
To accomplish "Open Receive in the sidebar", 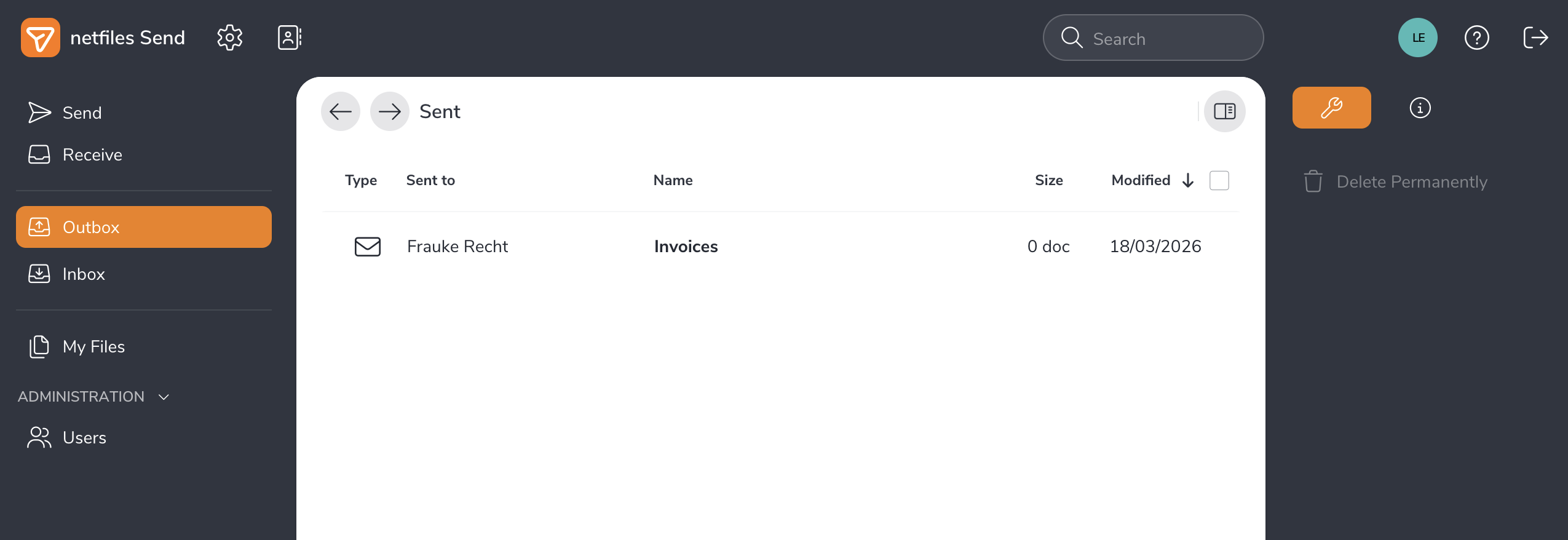I will tap(92, 154).
